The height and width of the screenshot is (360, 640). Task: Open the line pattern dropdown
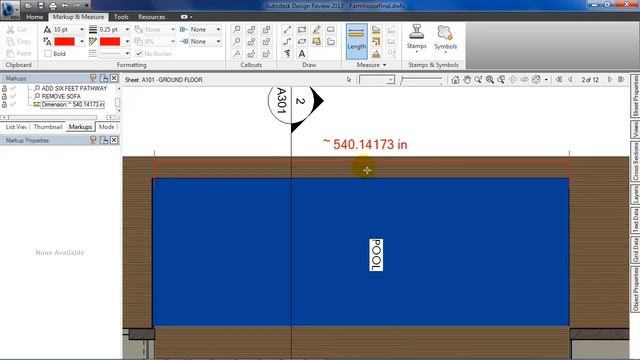tap(127, 53)
